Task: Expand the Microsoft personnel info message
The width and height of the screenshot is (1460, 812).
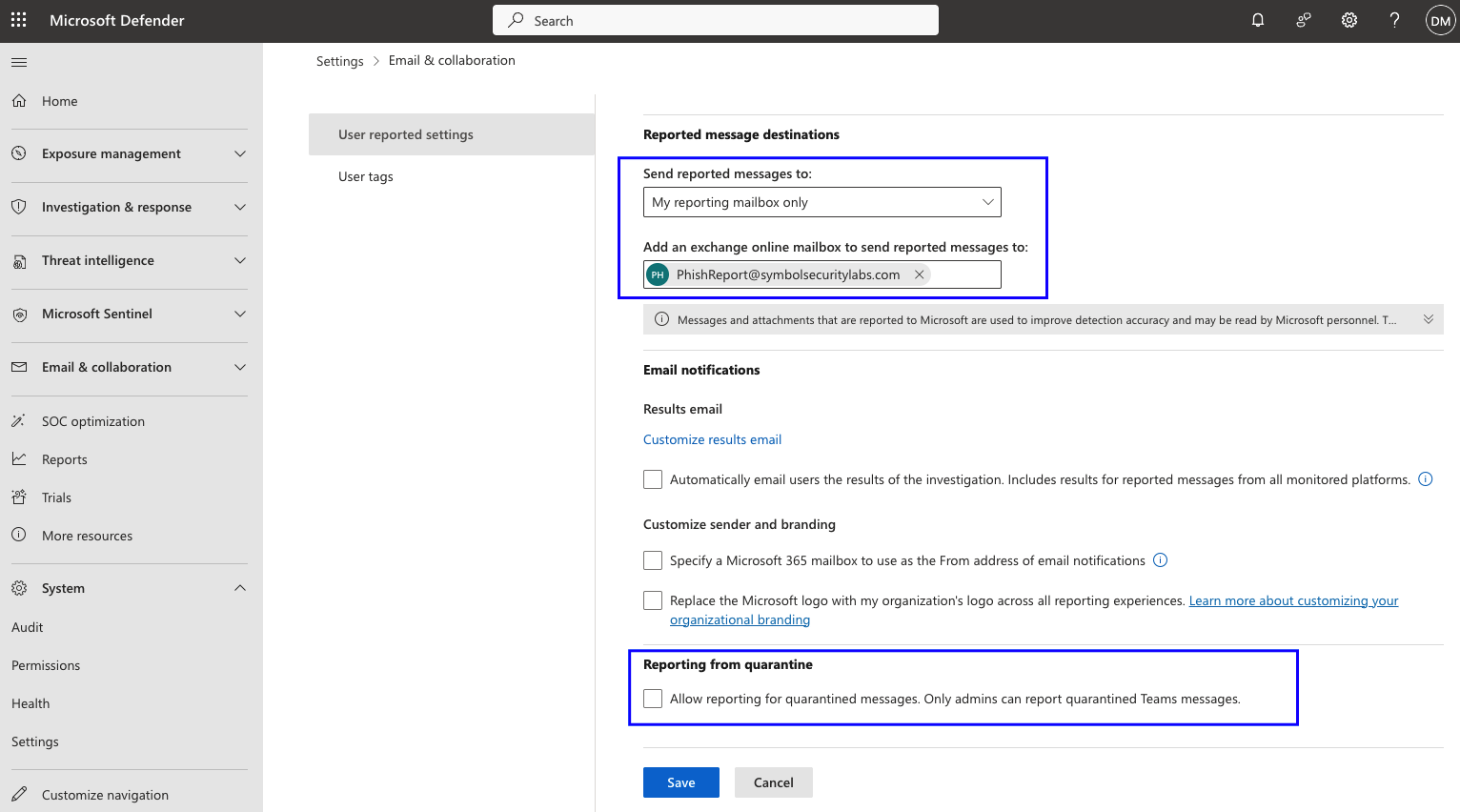Action: (1428, 318)
